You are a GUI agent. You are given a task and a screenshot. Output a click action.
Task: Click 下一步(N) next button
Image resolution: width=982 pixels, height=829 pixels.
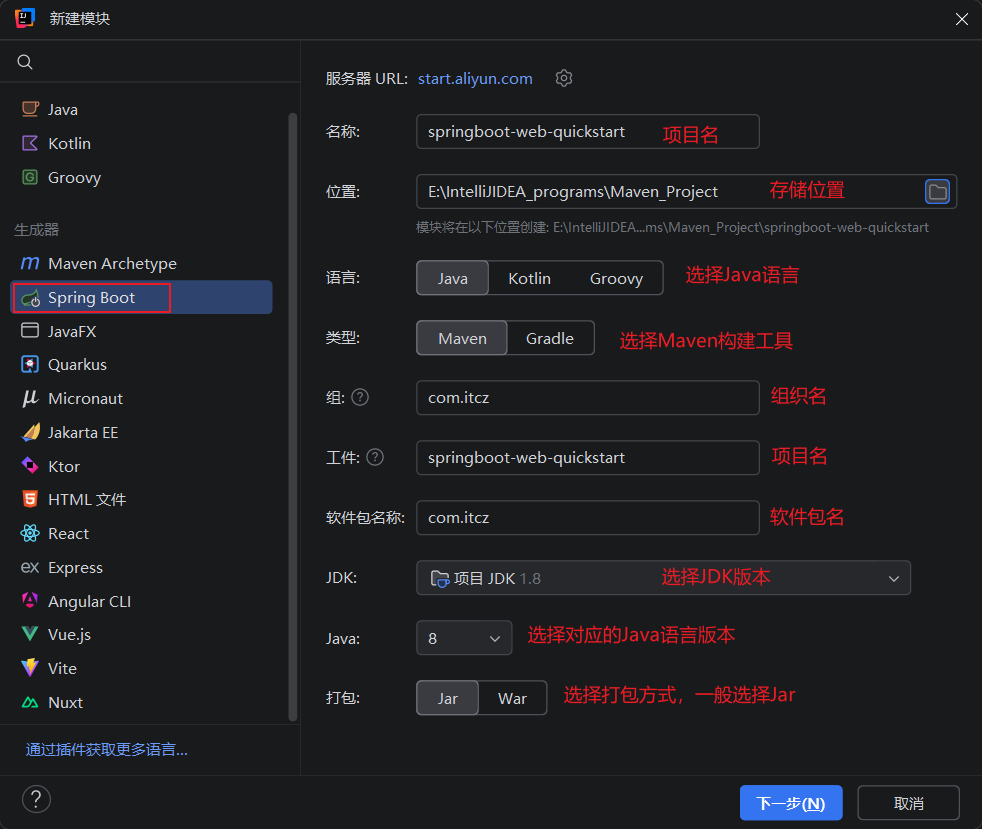point(791,803)
